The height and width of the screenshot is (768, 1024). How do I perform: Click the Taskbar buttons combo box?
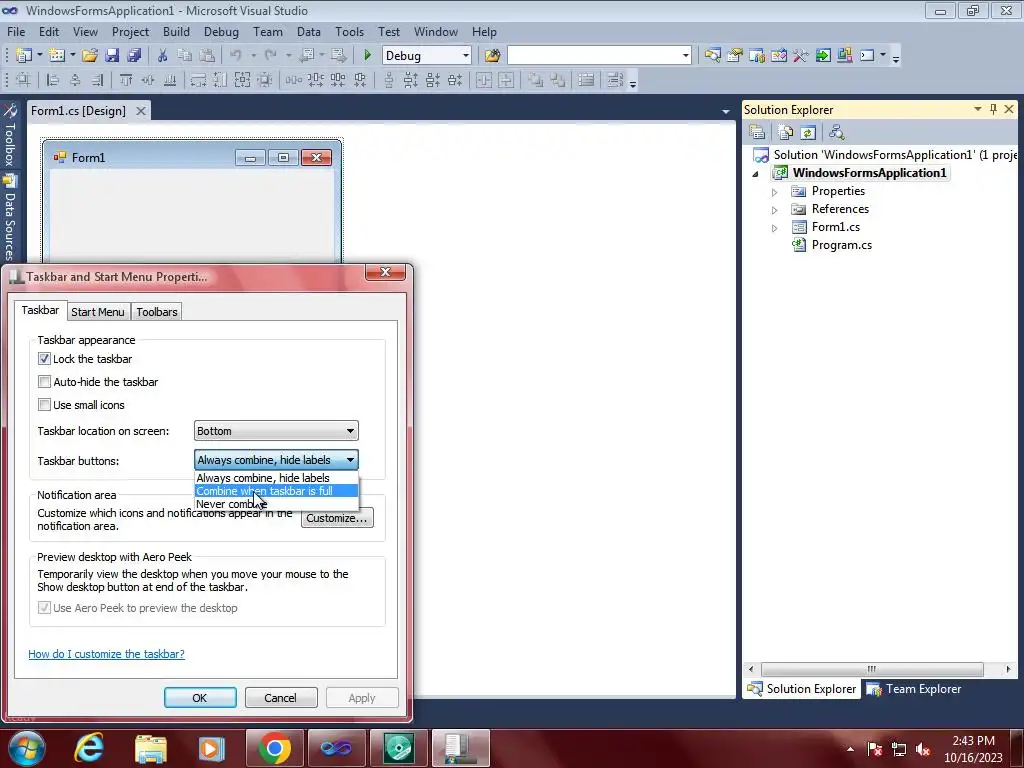point(276,460)
